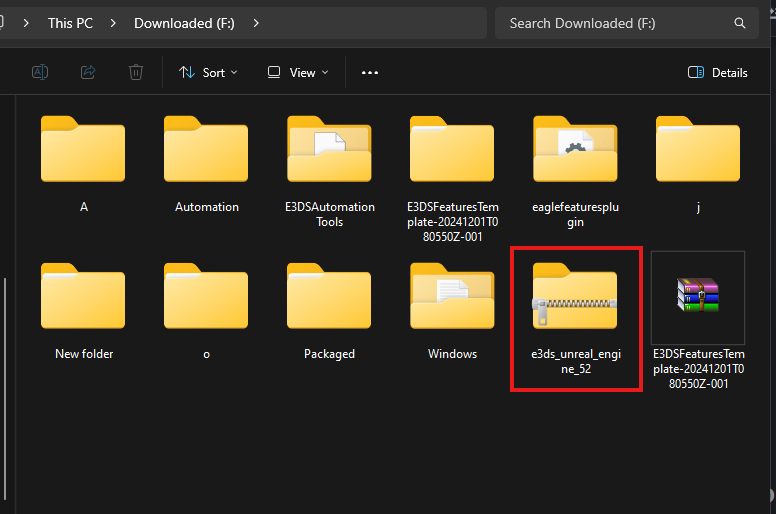Expand chevron after Downloaded (F:)

[257, 23]
